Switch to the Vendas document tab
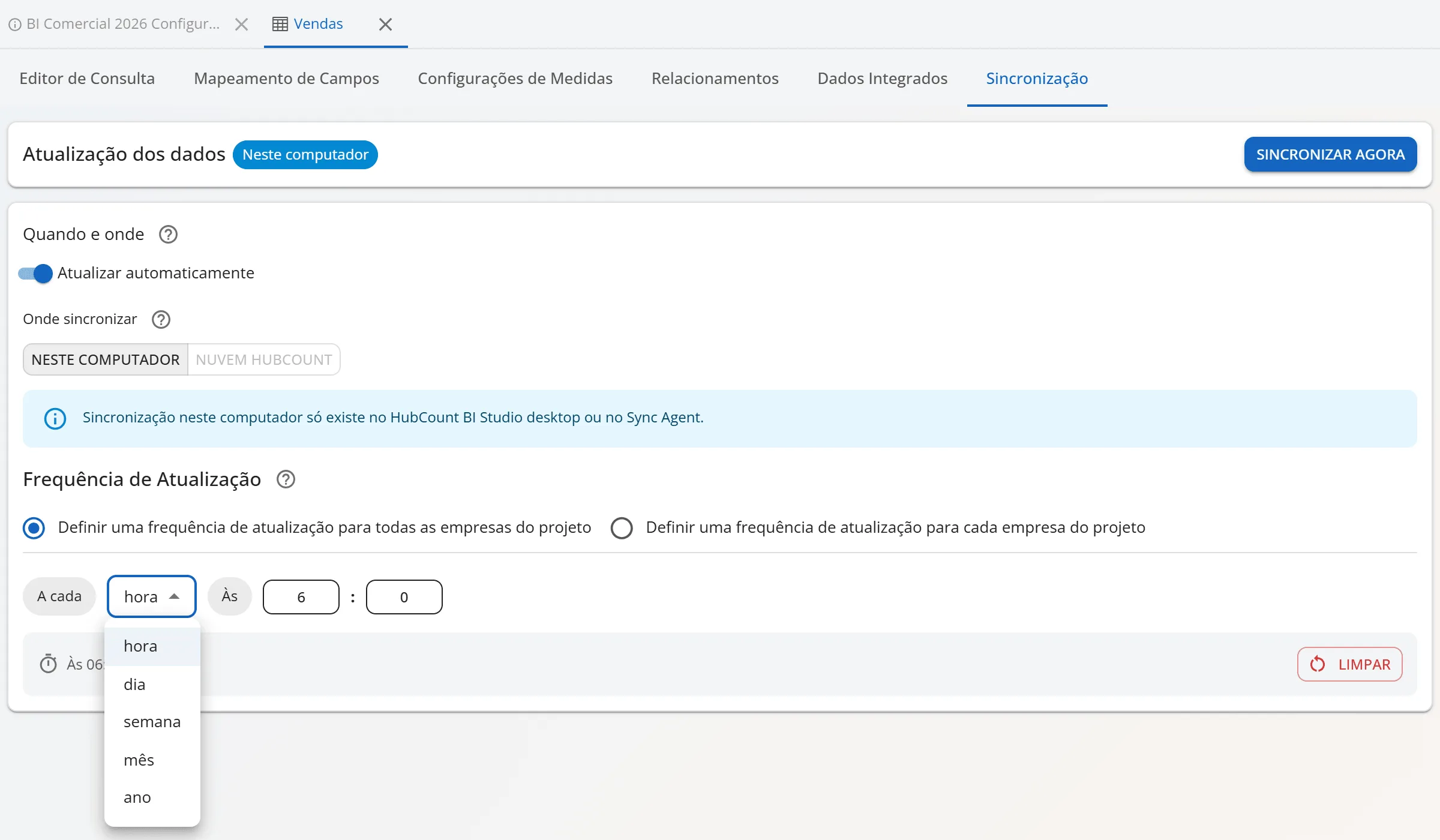Viewport: 1440px width, 840px height. coord(318,24)
